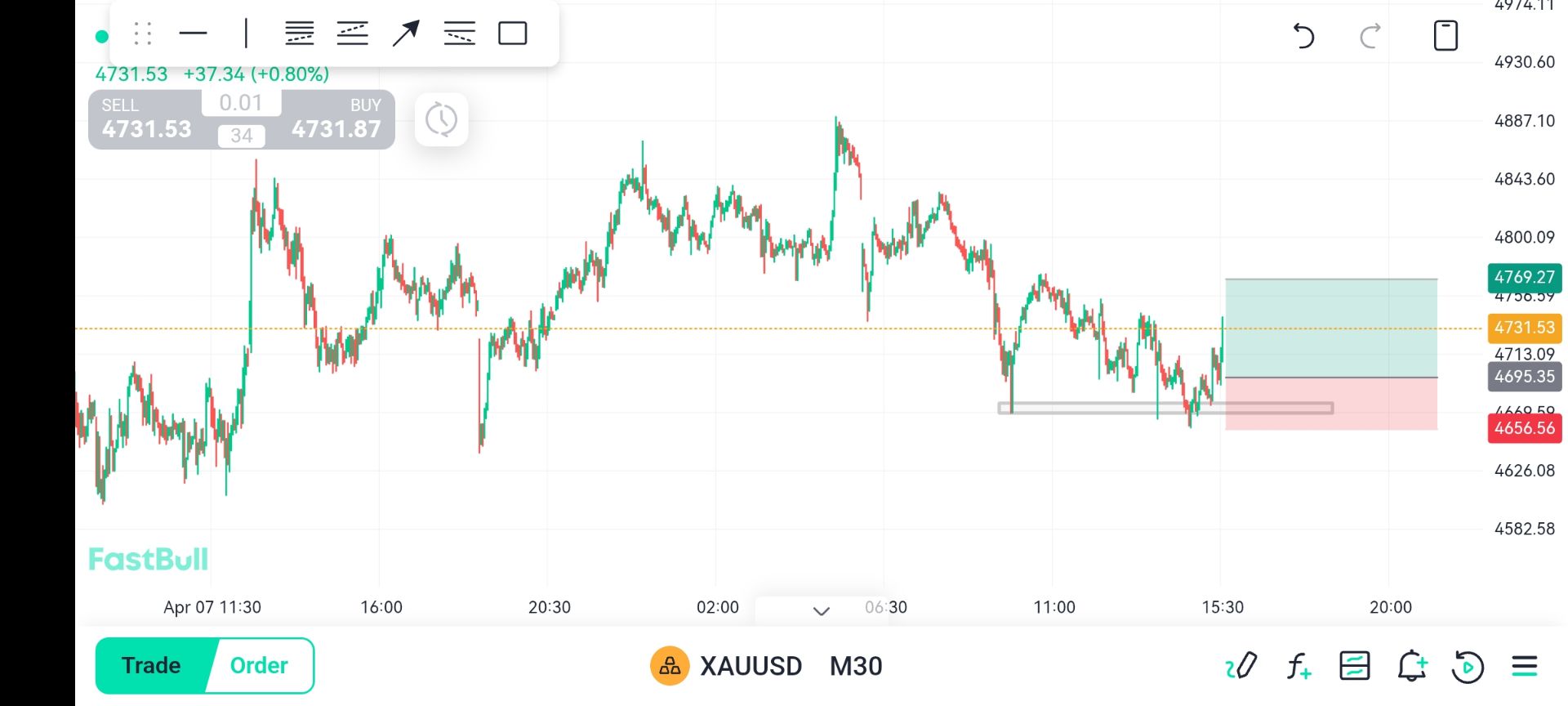Switch to the Trade tab
This screenshot has height=706, width=1568.
(x=152, y=666)
